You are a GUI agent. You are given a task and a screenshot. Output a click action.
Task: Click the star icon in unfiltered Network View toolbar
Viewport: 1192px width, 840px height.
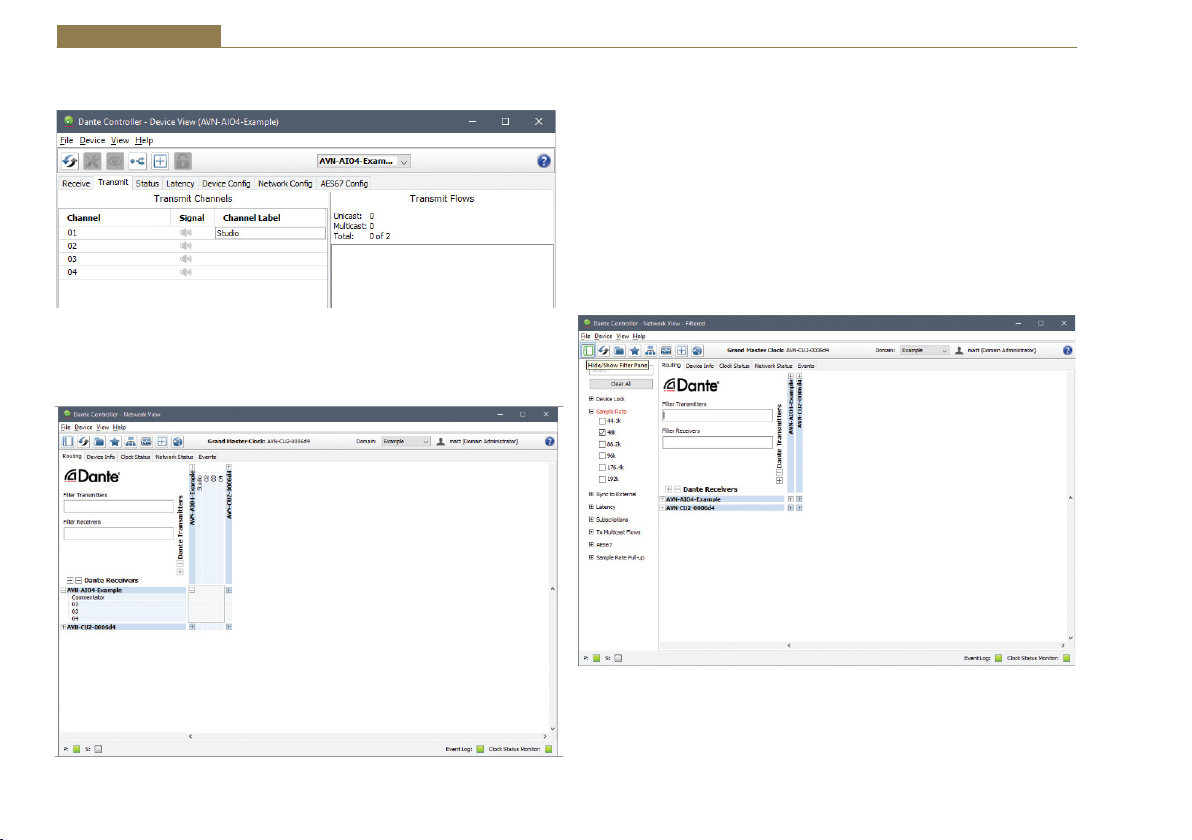point(115,442)
